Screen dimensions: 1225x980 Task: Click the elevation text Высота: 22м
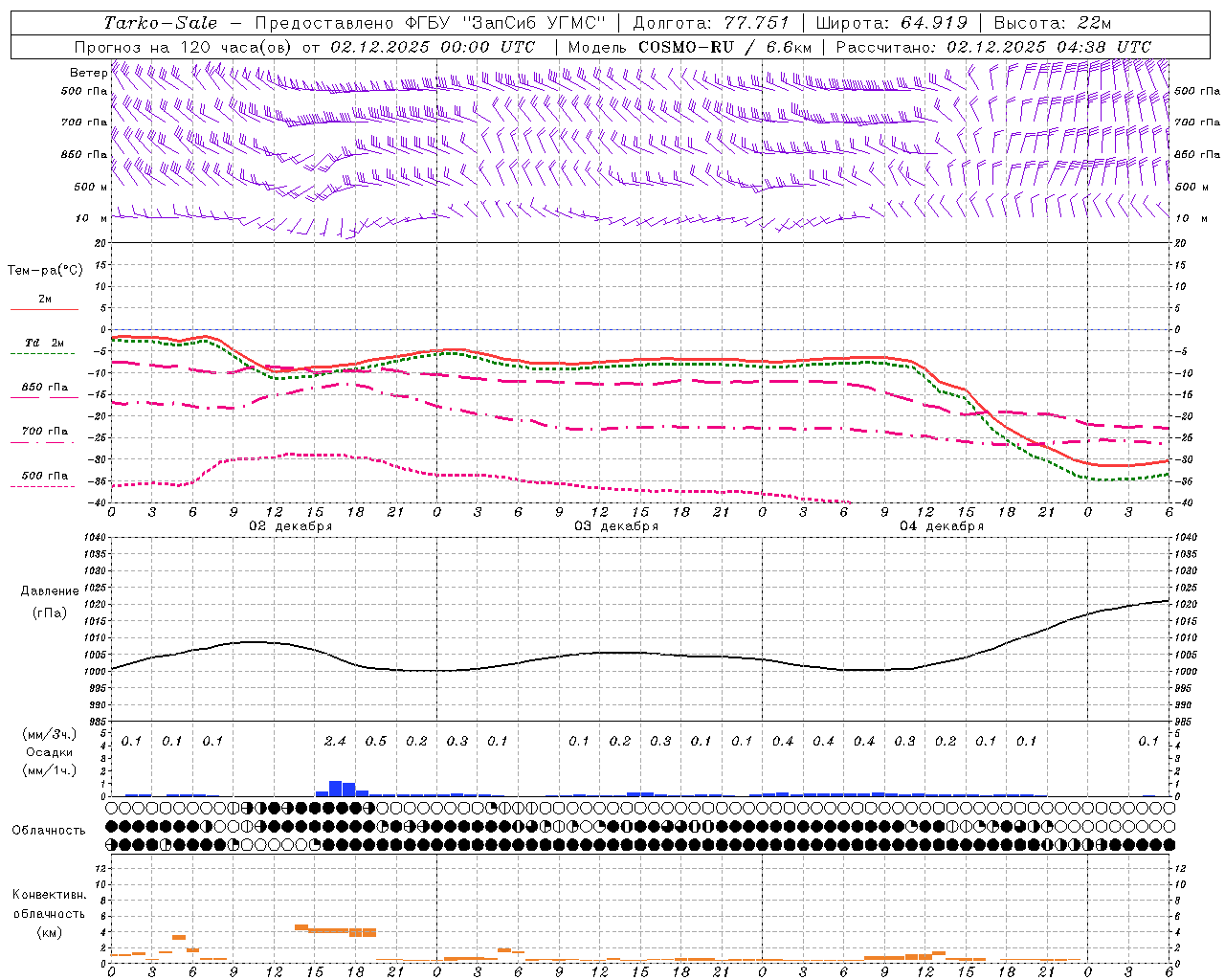click(1054, 23)
